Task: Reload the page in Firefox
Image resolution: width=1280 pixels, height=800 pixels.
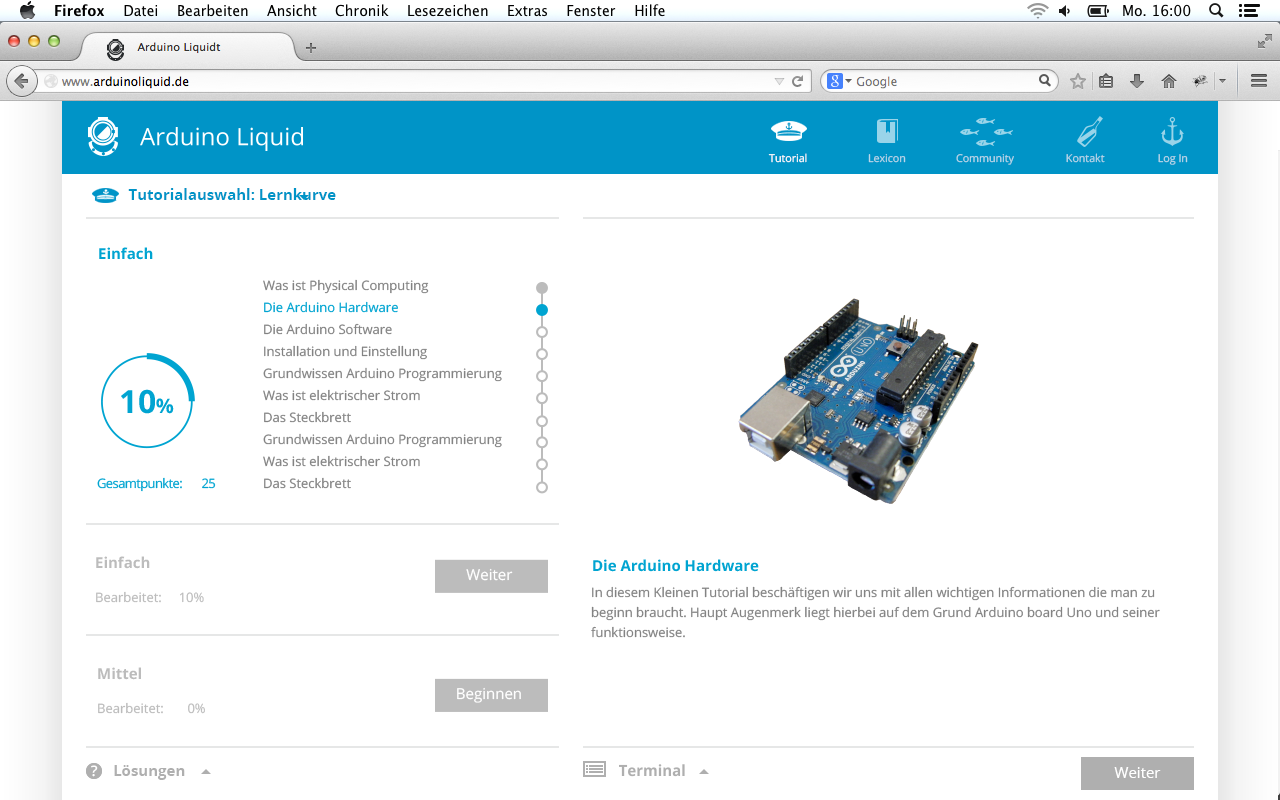Action: click(798, 81)
